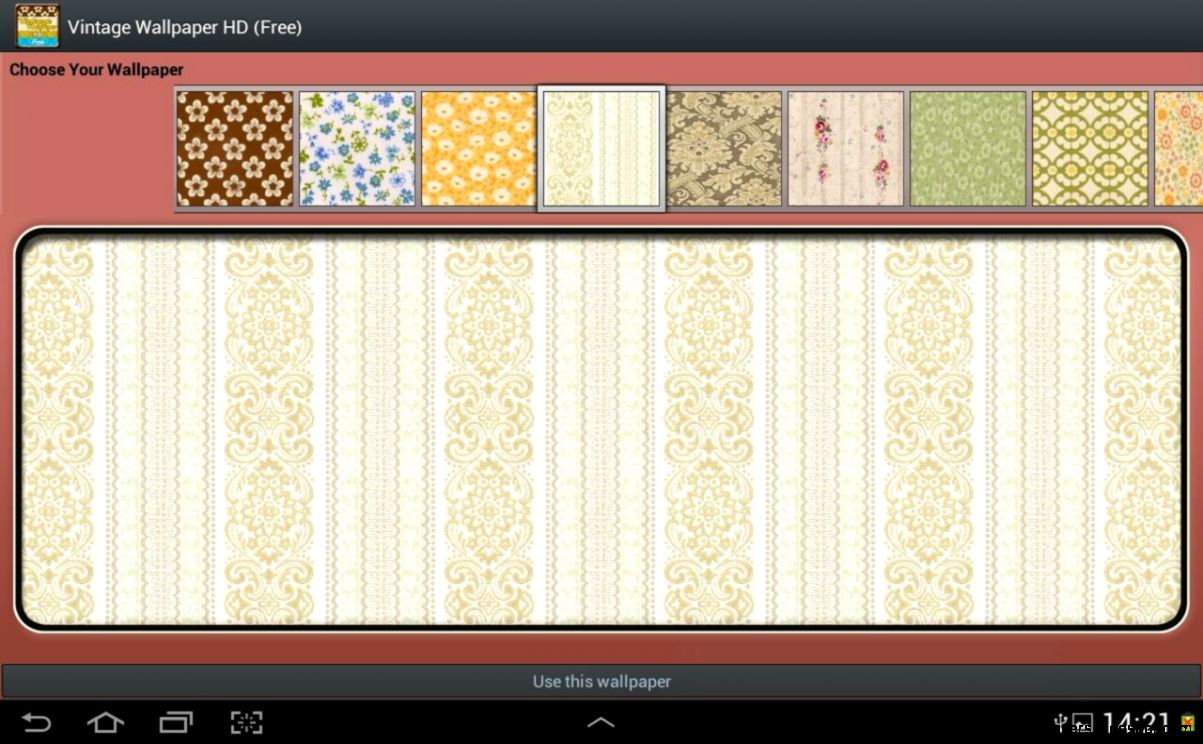Open the clock showing 14:21
The height and width of the screenshot is (744, 1203).
coord(1135,723)
